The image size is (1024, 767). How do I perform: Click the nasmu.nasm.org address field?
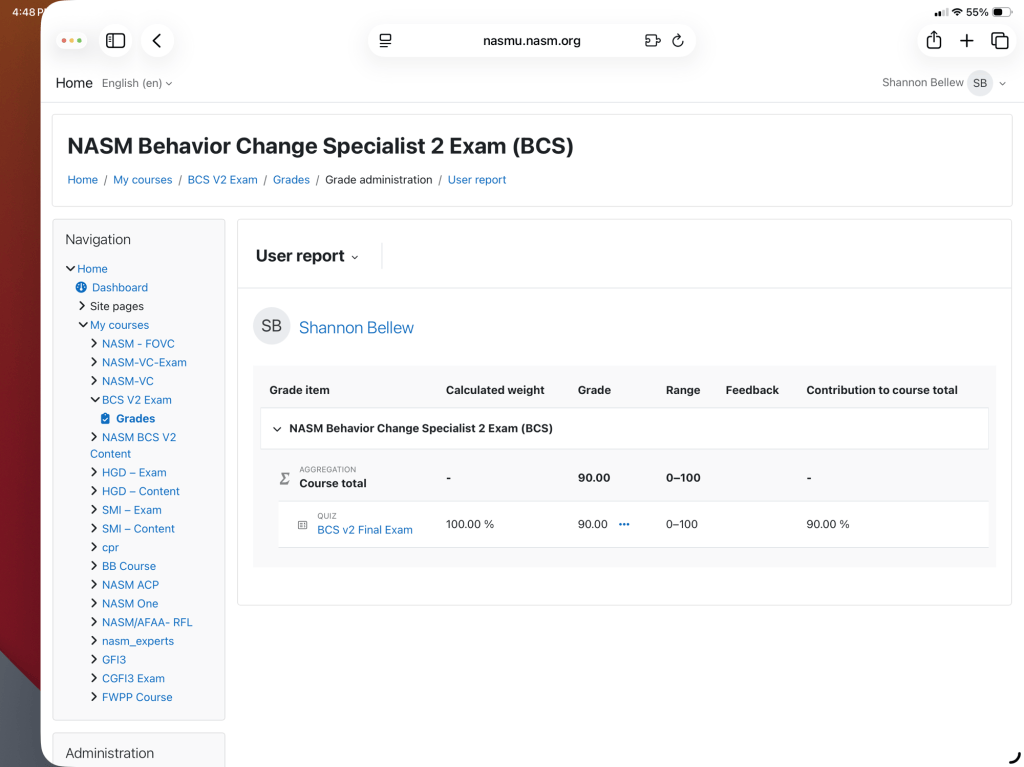pyautogui.click(x=532, y=41)
